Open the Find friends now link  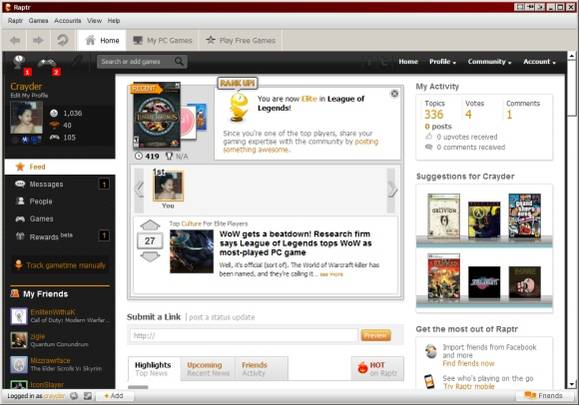(x=468, y=364)
